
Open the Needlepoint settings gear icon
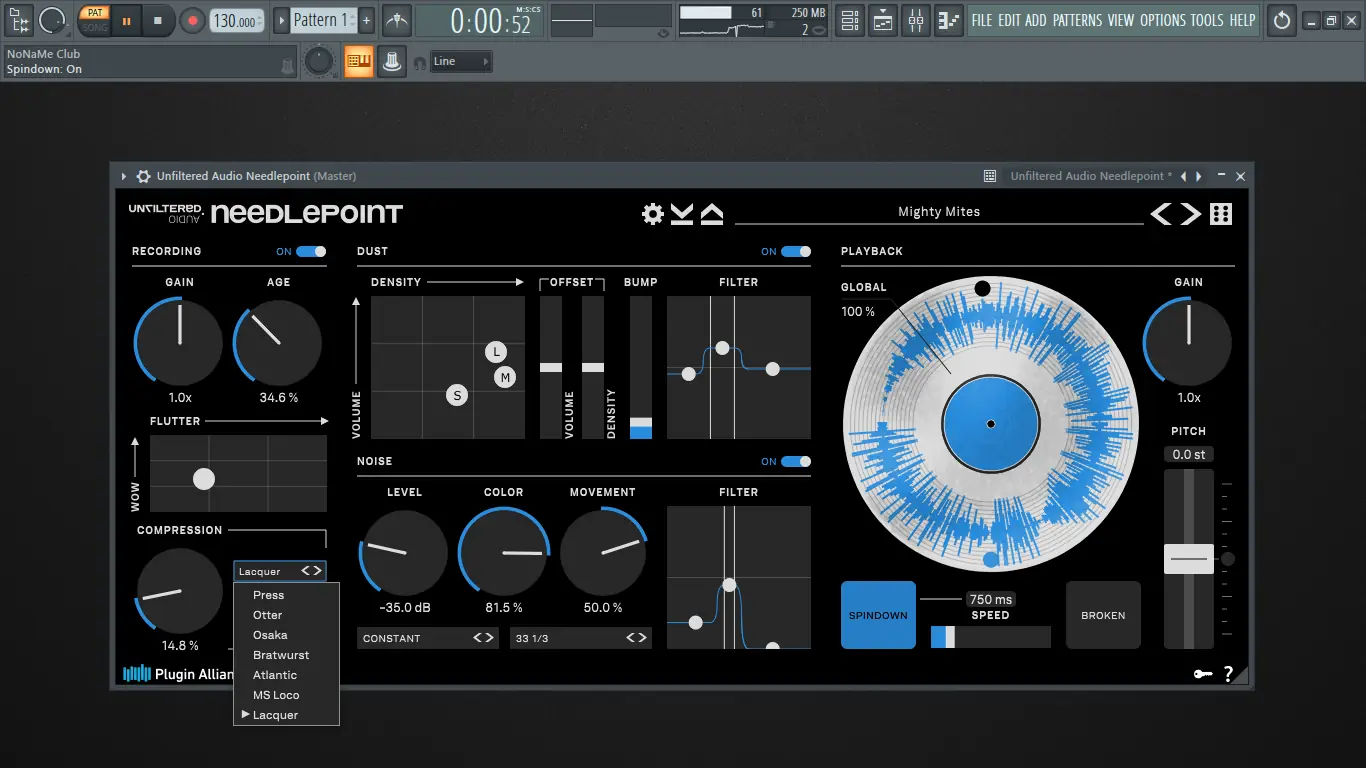(x=653, y=214)
